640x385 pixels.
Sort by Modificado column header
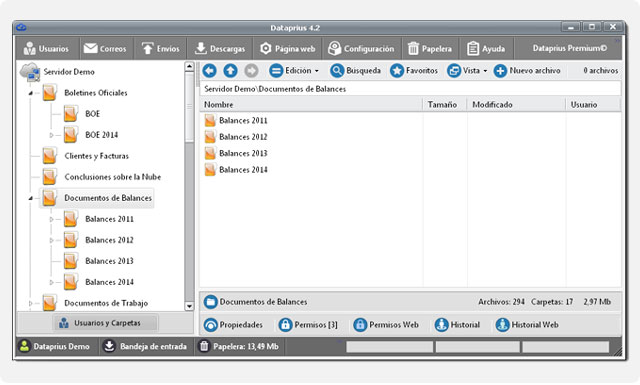[516, 105]
